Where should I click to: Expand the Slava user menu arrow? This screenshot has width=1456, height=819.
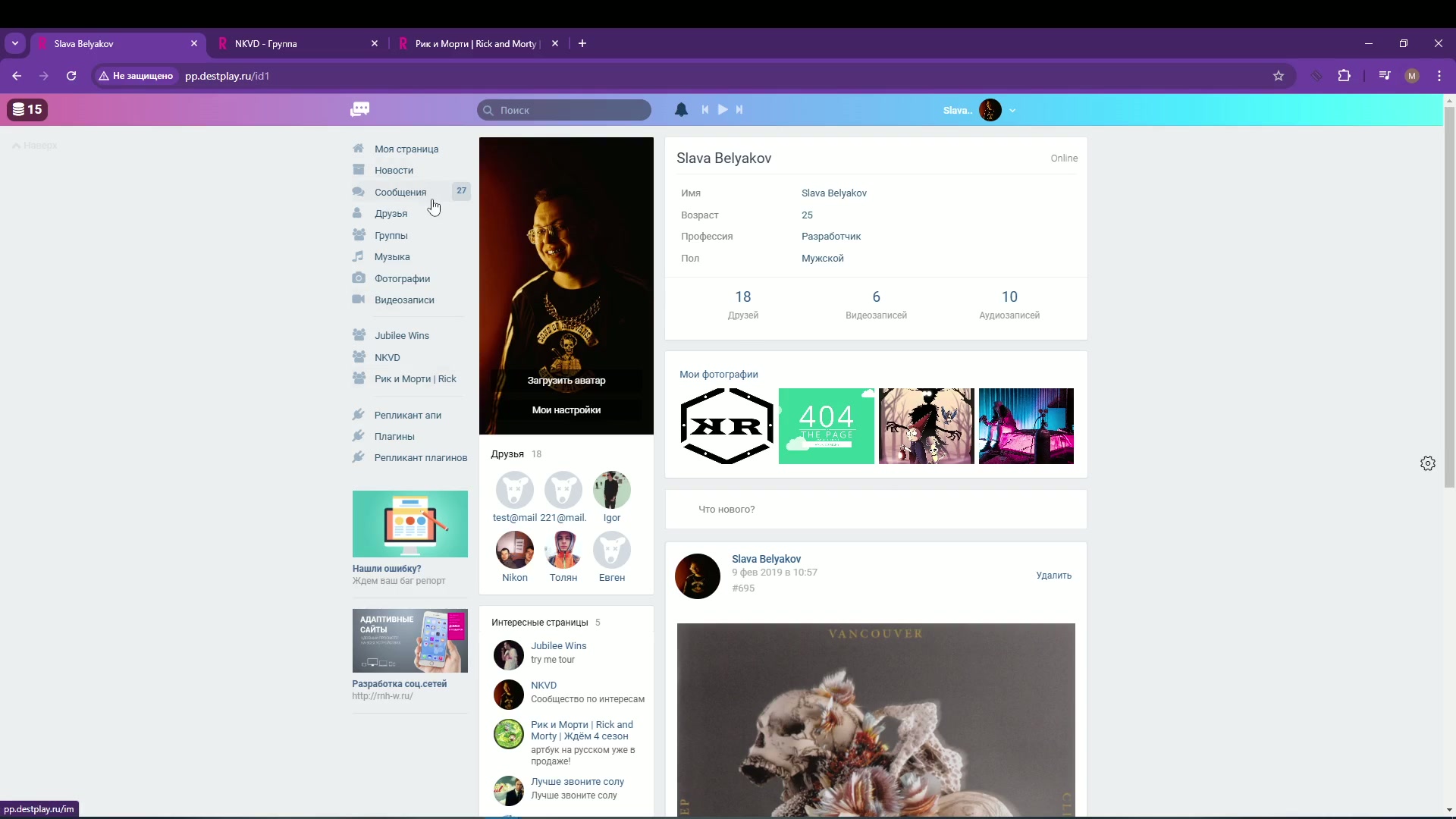click(1012, 111)
